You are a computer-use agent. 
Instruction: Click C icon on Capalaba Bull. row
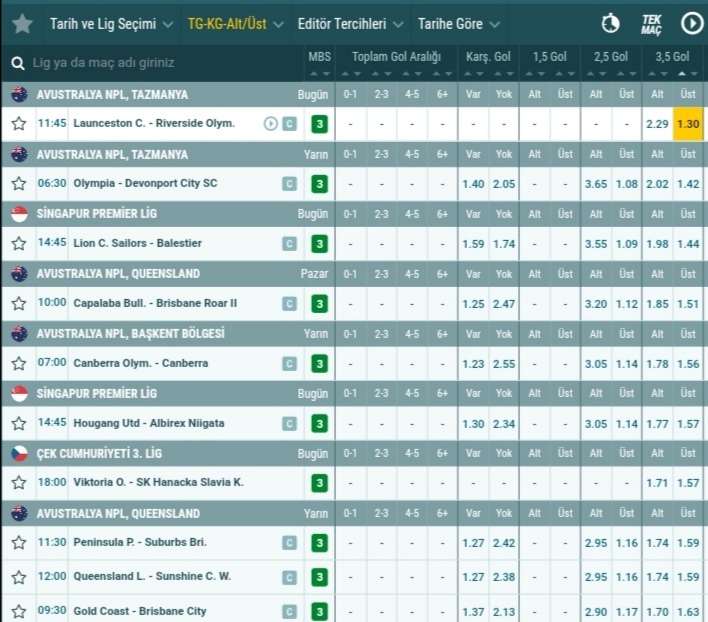pyautogui.click(x=289, y=304)
